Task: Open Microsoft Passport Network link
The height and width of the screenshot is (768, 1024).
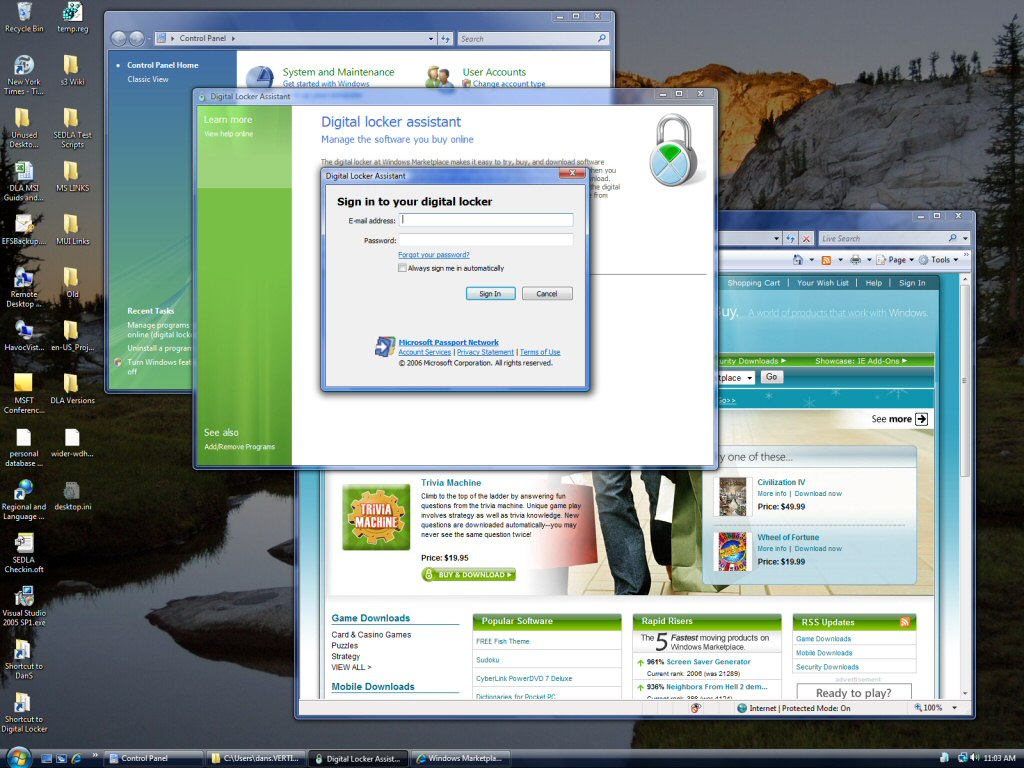Action: tap(449, 342)
